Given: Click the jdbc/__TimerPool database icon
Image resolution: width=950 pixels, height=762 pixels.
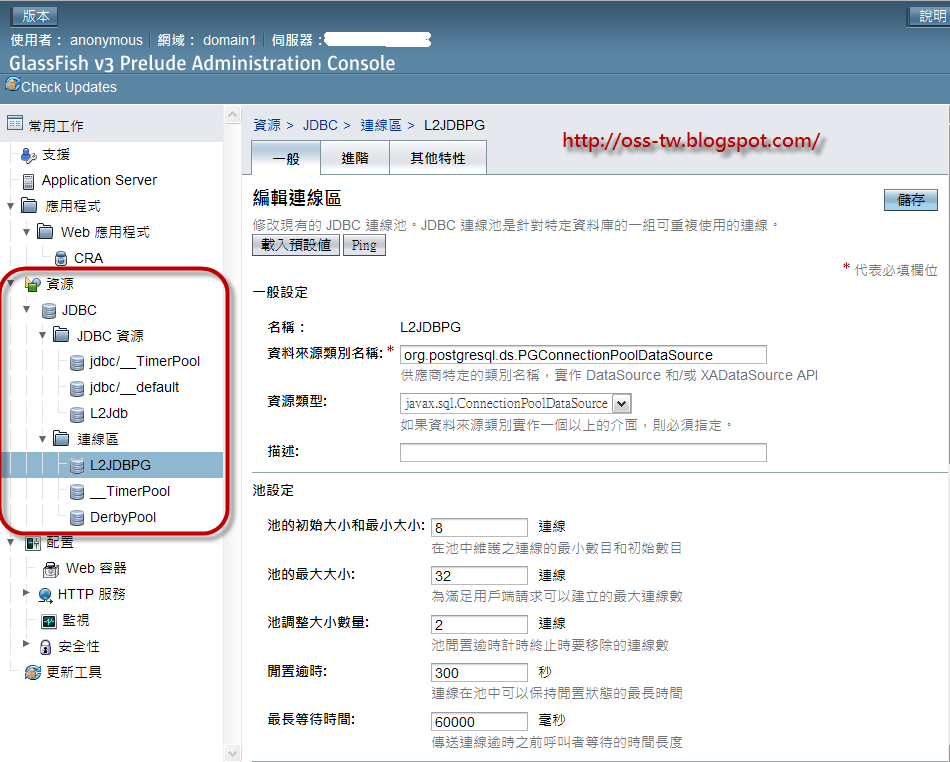Looking at the screenshot, I should pos(76,362).
